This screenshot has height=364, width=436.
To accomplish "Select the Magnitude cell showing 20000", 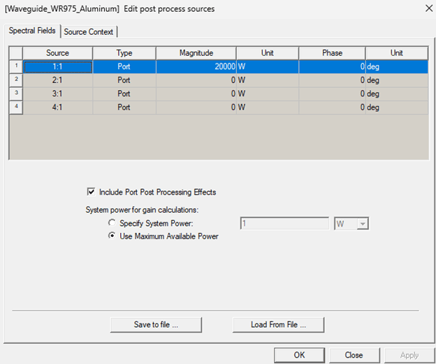I will [x=196, y=66].
